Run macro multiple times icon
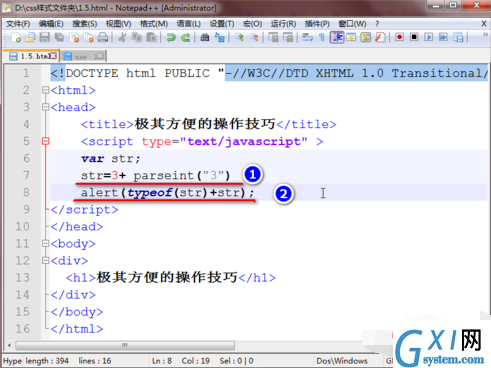Image resolution: width=491 pixels, height=368 pixels. point(443,37)
